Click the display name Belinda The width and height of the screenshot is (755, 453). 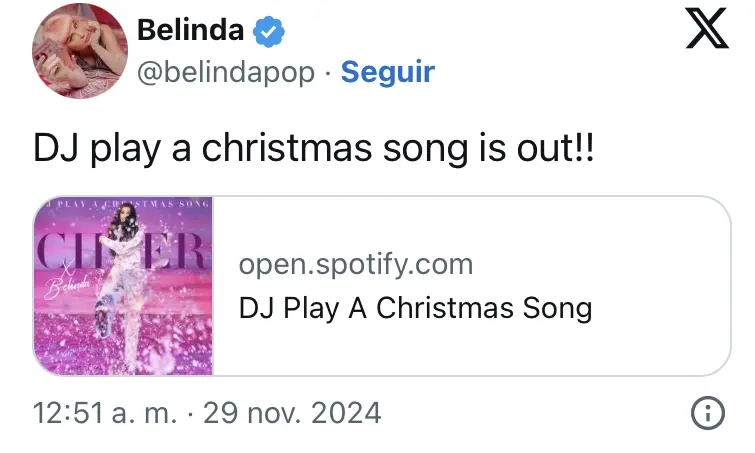(x=190, y=30)
